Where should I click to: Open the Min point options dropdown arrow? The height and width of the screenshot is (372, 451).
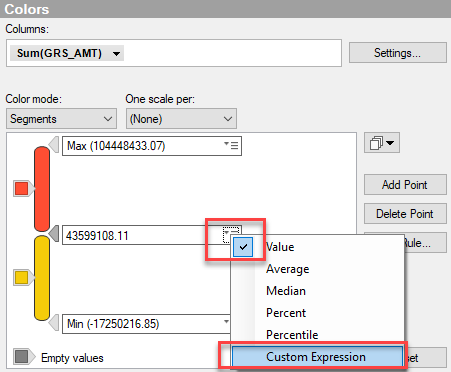tap(226, 322)
